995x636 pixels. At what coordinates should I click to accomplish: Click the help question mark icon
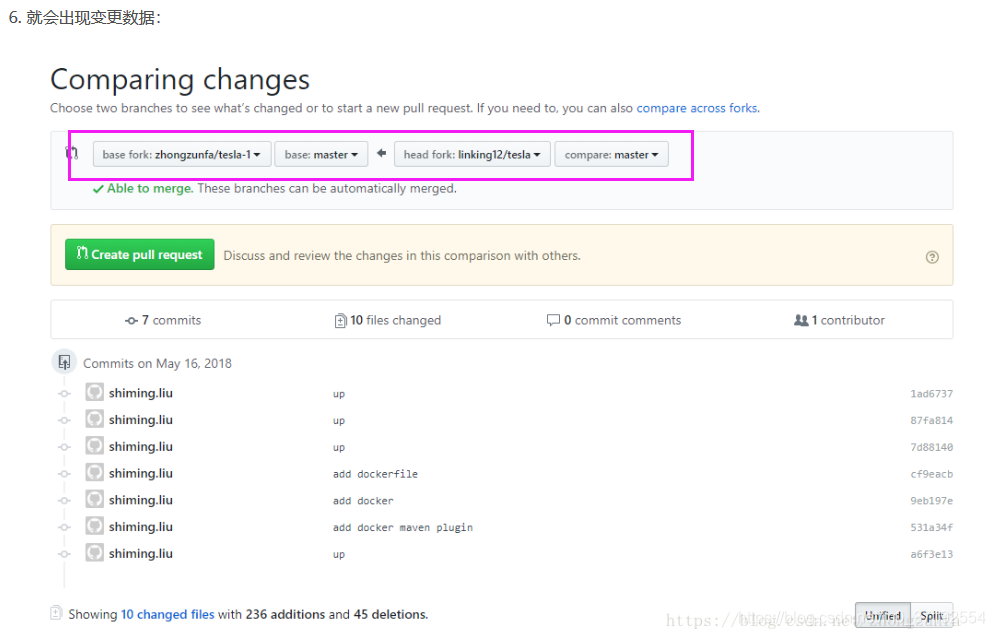tap(932, 257)
